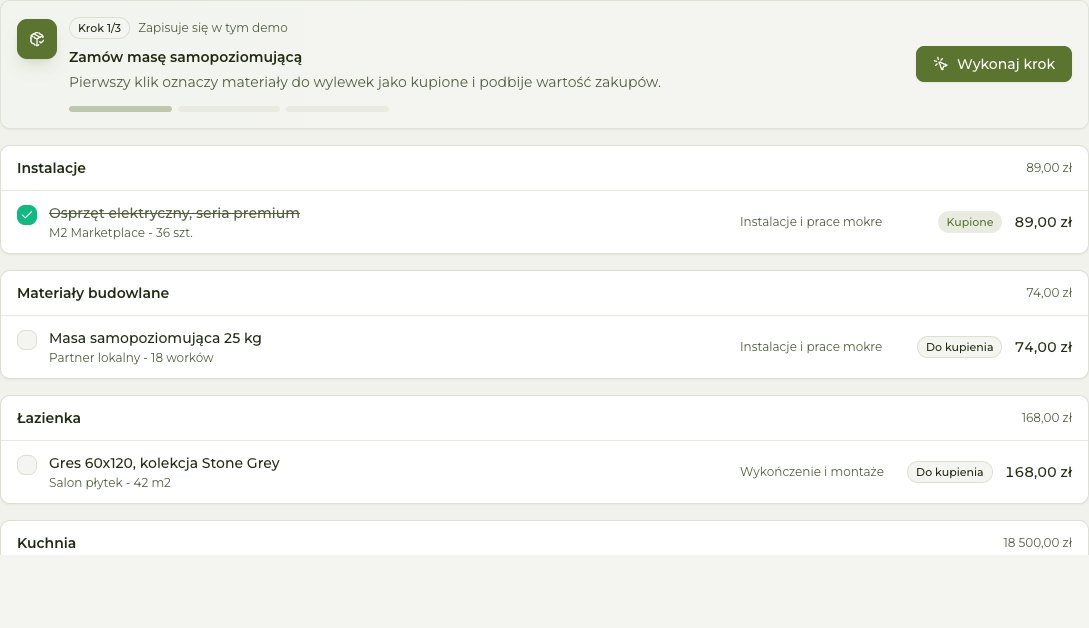Click 'Partner lokalny - 18 worków' subtitle
Screen dimensions: 1089x628
coord(131,358)
